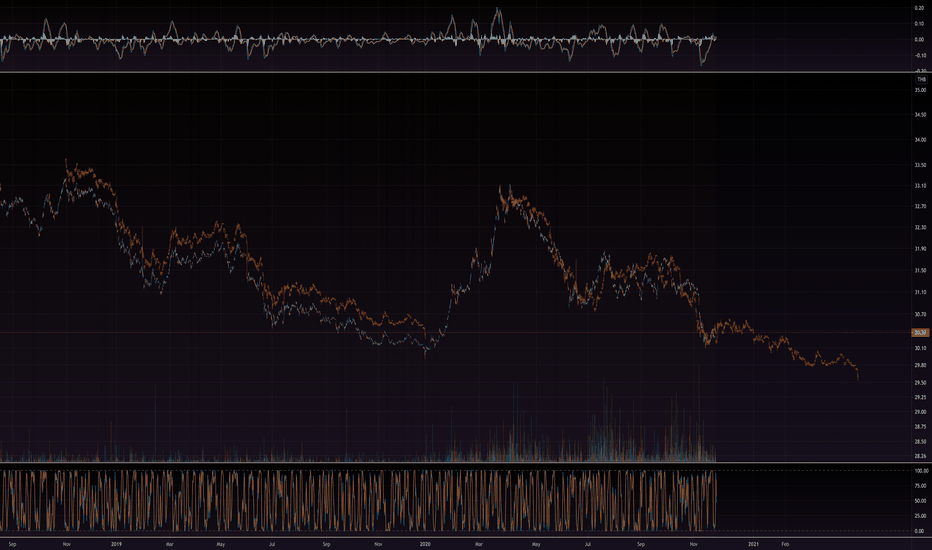
Task: Click the 35.00 price axis label
Action: click(x=920, y=90)
